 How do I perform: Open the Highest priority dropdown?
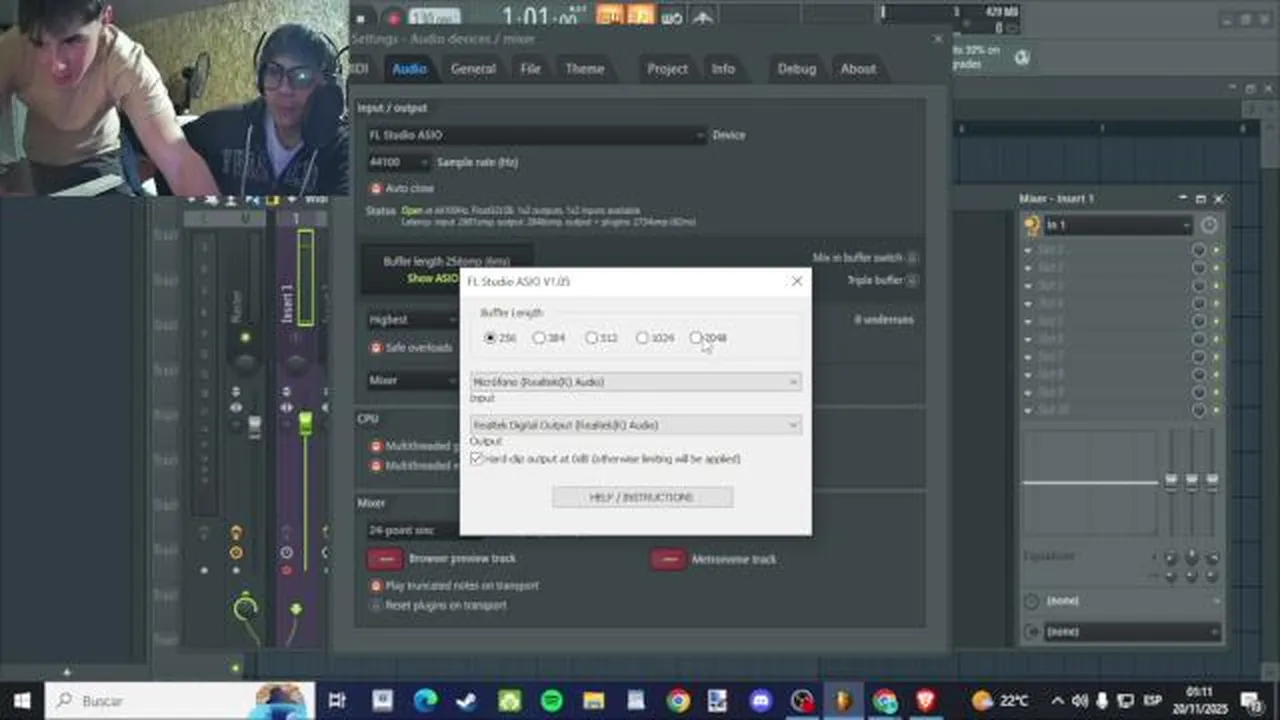point(412,320)
